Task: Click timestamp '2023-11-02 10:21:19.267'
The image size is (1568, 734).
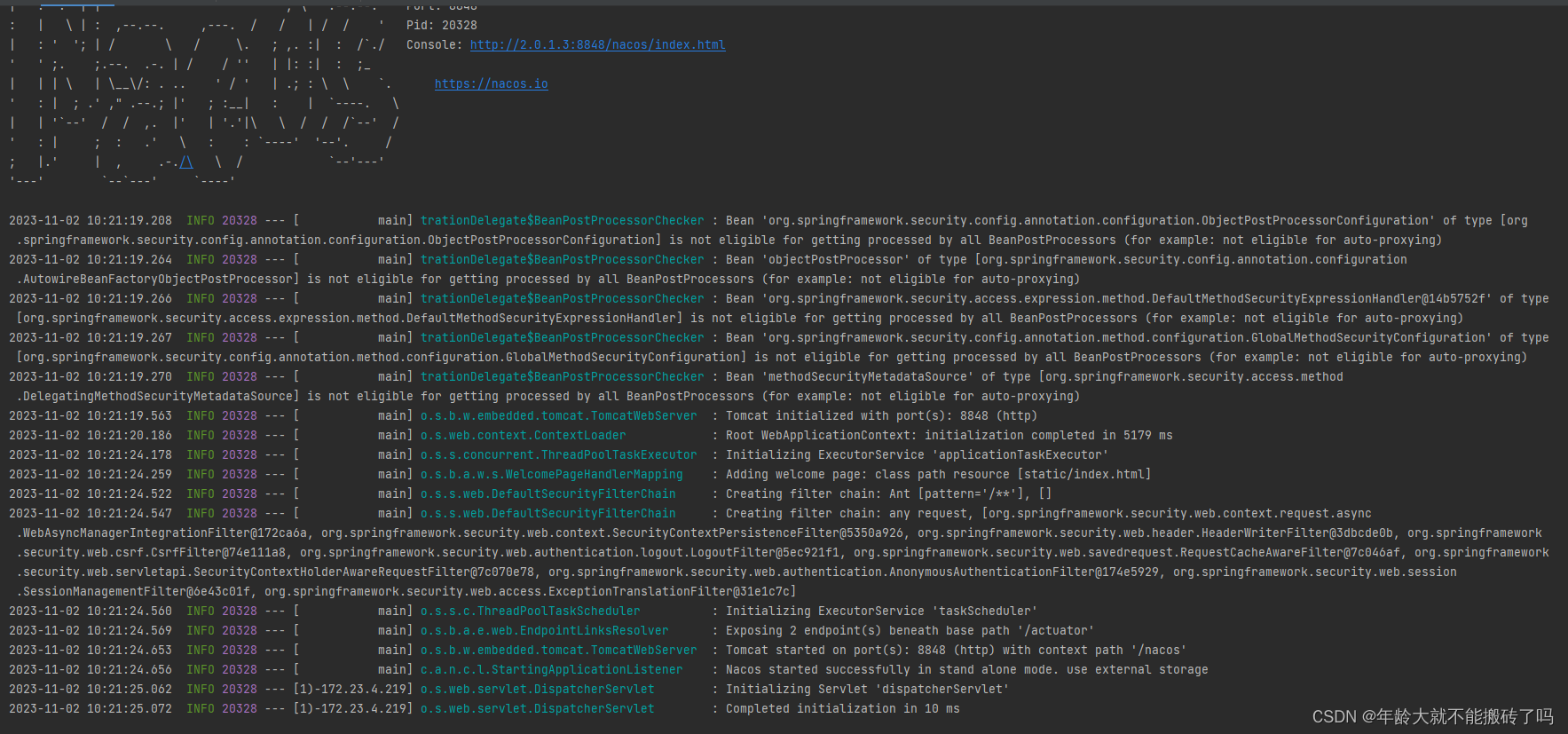Action: (91, 337)
